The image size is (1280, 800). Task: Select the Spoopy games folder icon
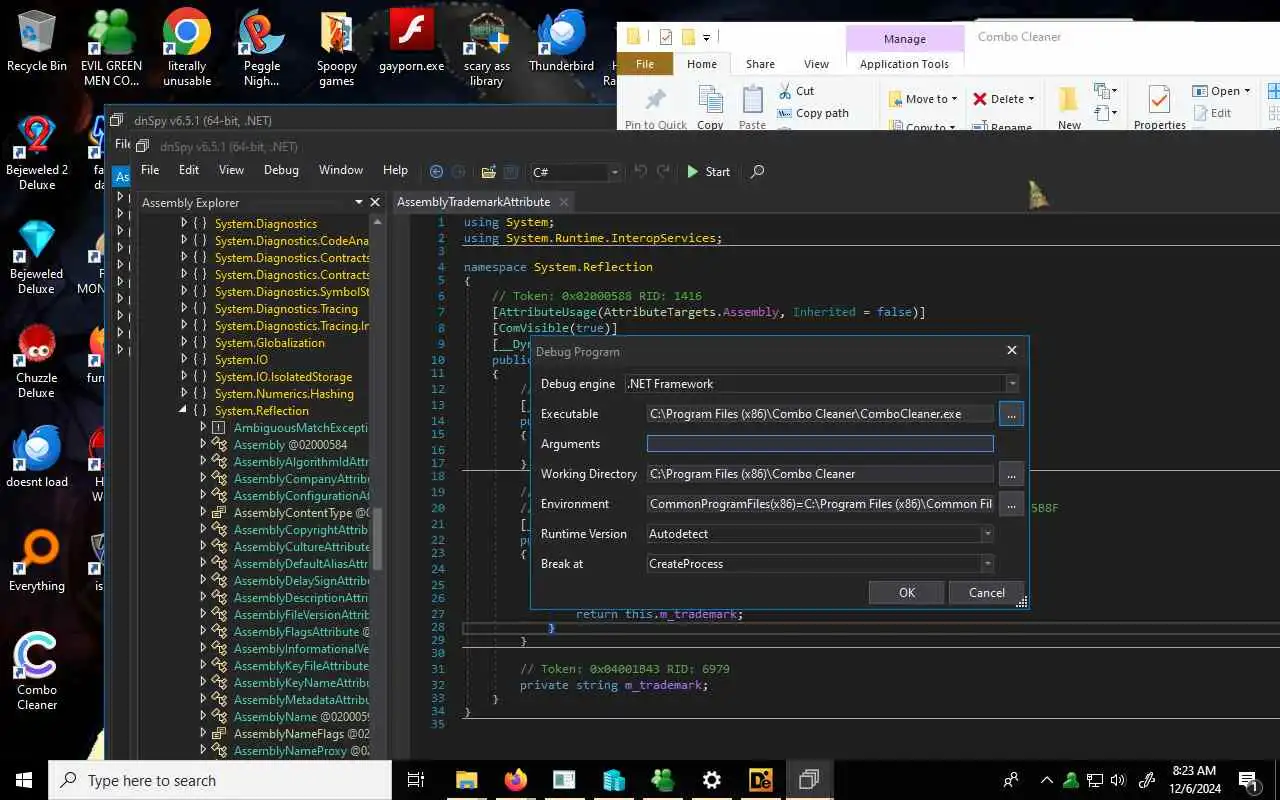[337, 48]
